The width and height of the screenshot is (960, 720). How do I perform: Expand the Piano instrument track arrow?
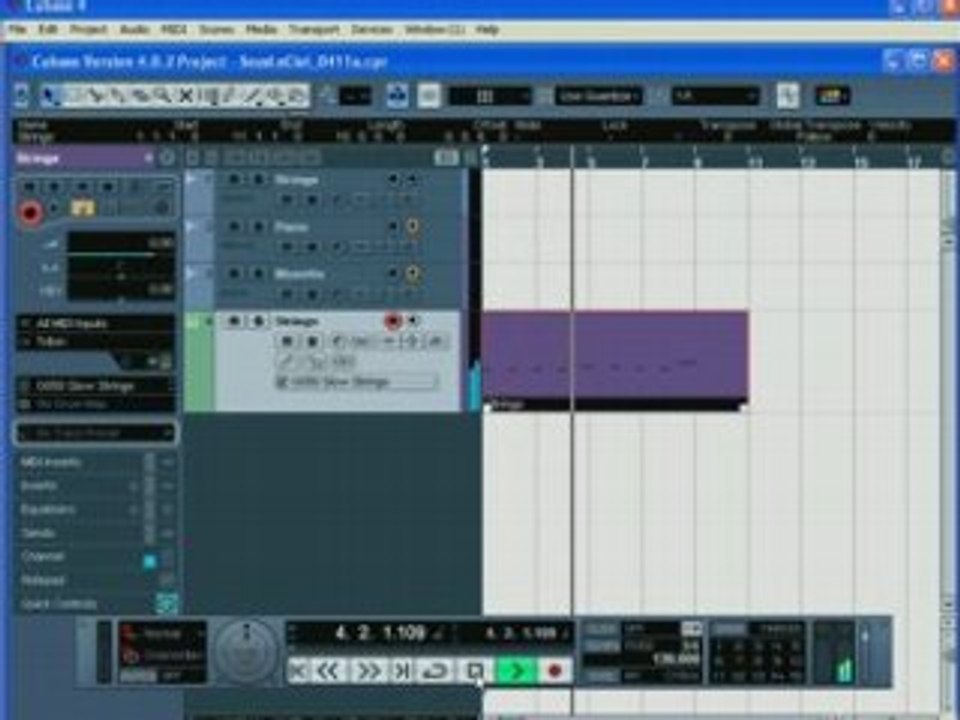click(x=192, y=227)
